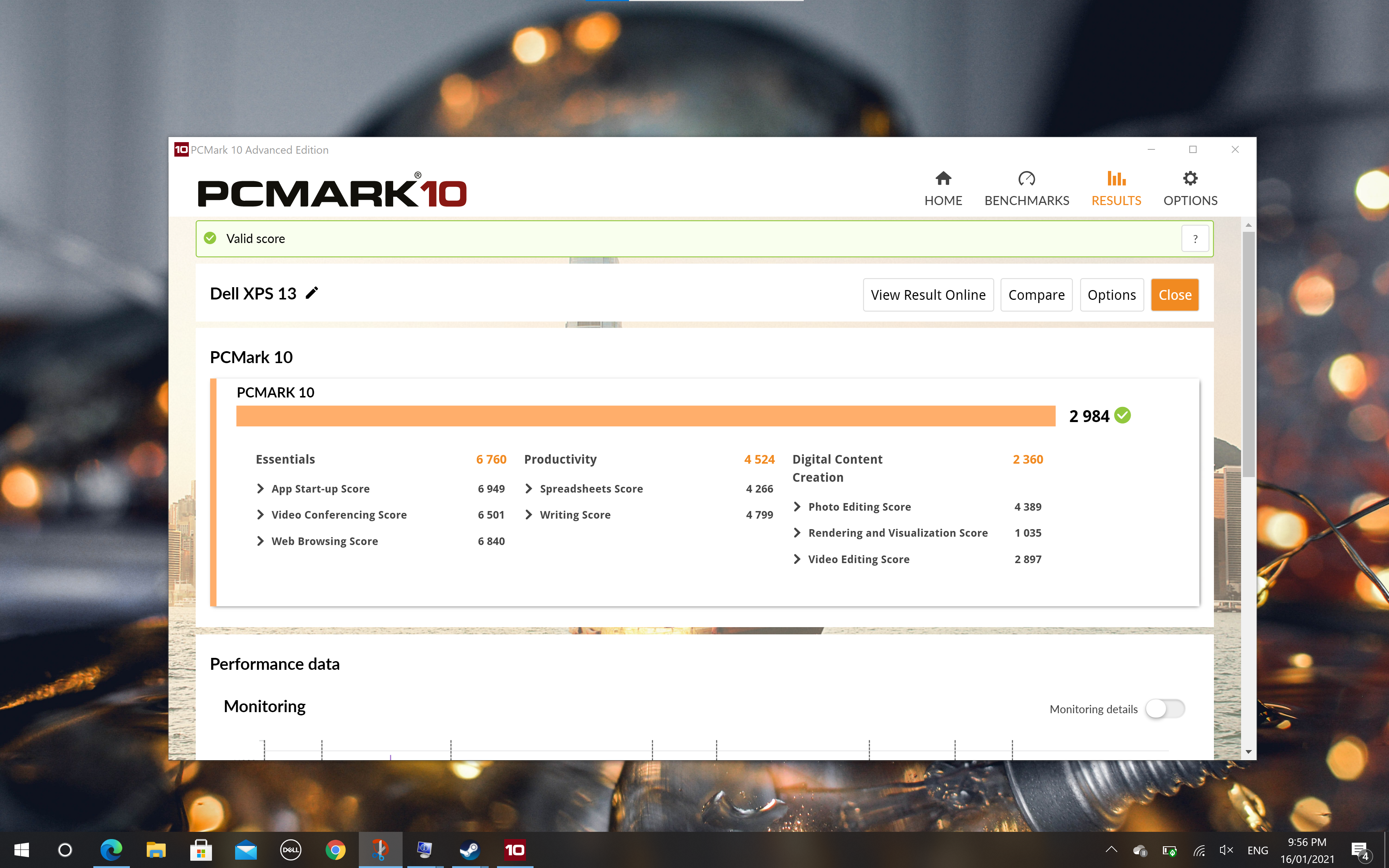Image resolution: width=1389 pixels, height=868 pixels.
Task: Open File Explorer from taskbar
Action: [x=156, y=850]
